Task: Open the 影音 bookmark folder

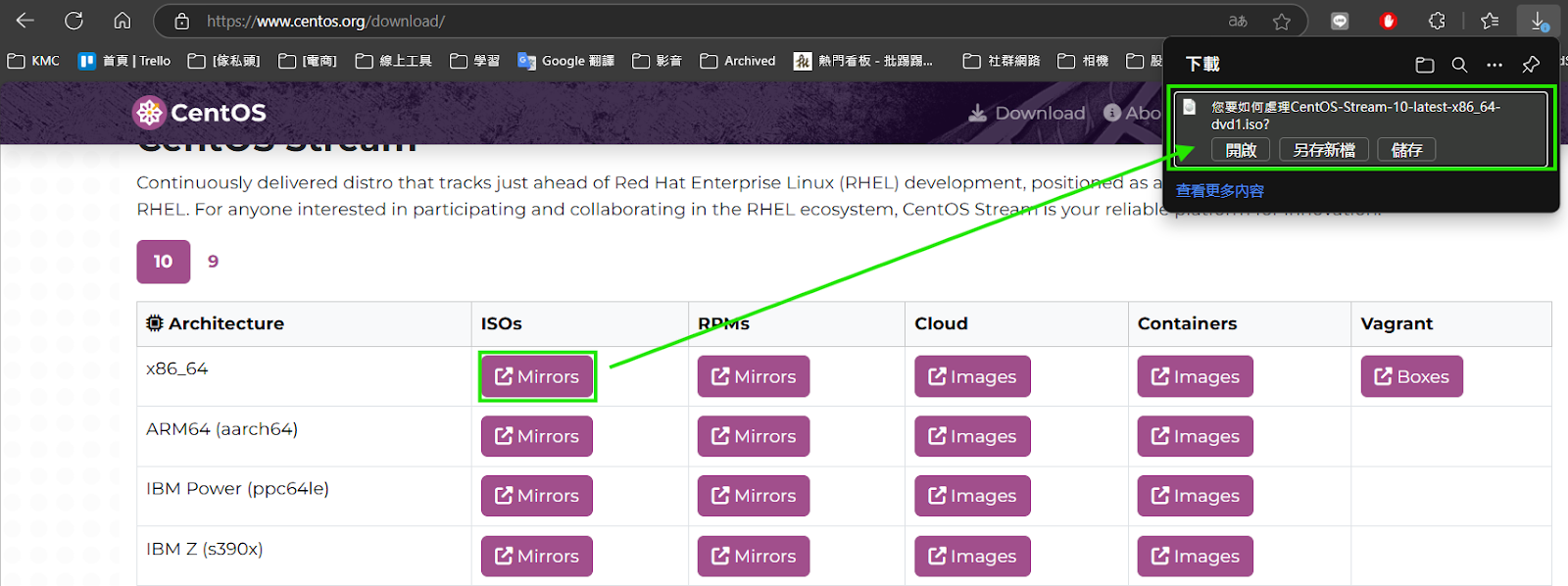Action: 658,61
